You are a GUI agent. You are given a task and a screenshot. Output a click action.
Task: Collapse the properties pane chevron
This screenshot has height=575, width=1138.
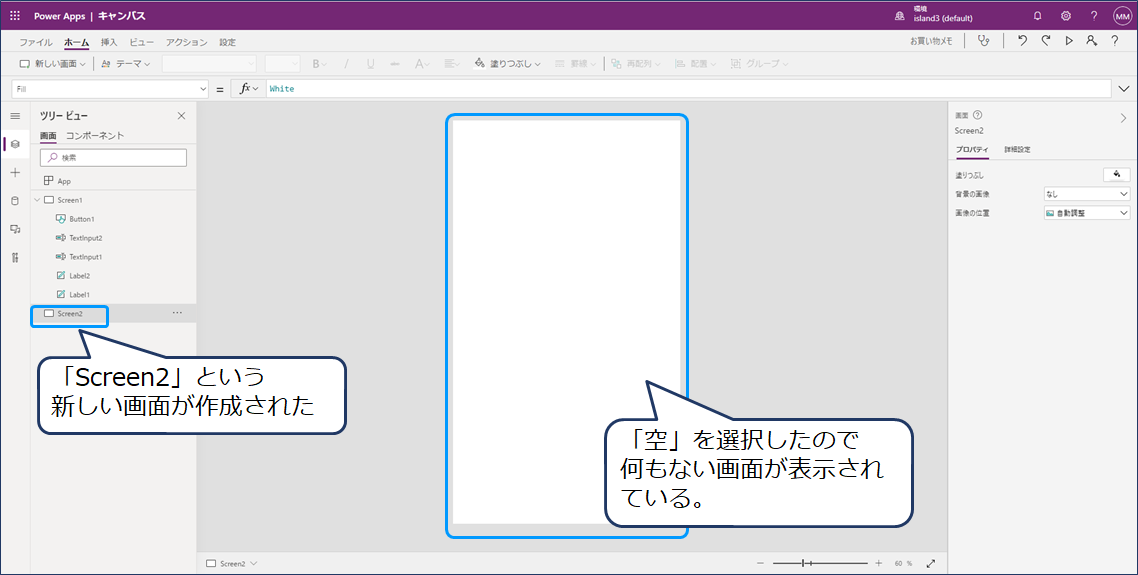tap(1123, 118)
